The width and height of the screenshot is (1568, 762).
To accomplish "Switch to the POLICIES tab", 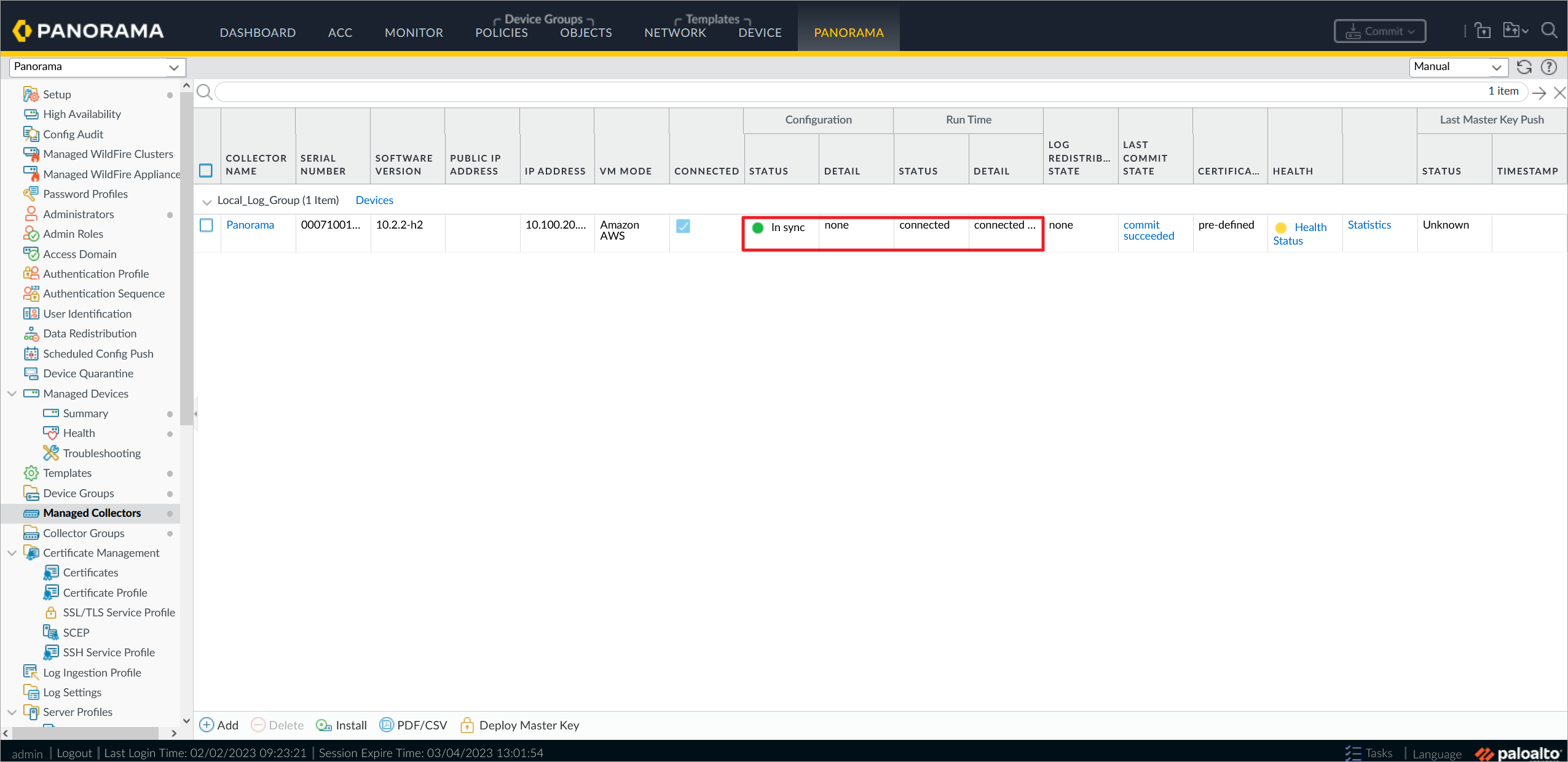I will 502,33.
